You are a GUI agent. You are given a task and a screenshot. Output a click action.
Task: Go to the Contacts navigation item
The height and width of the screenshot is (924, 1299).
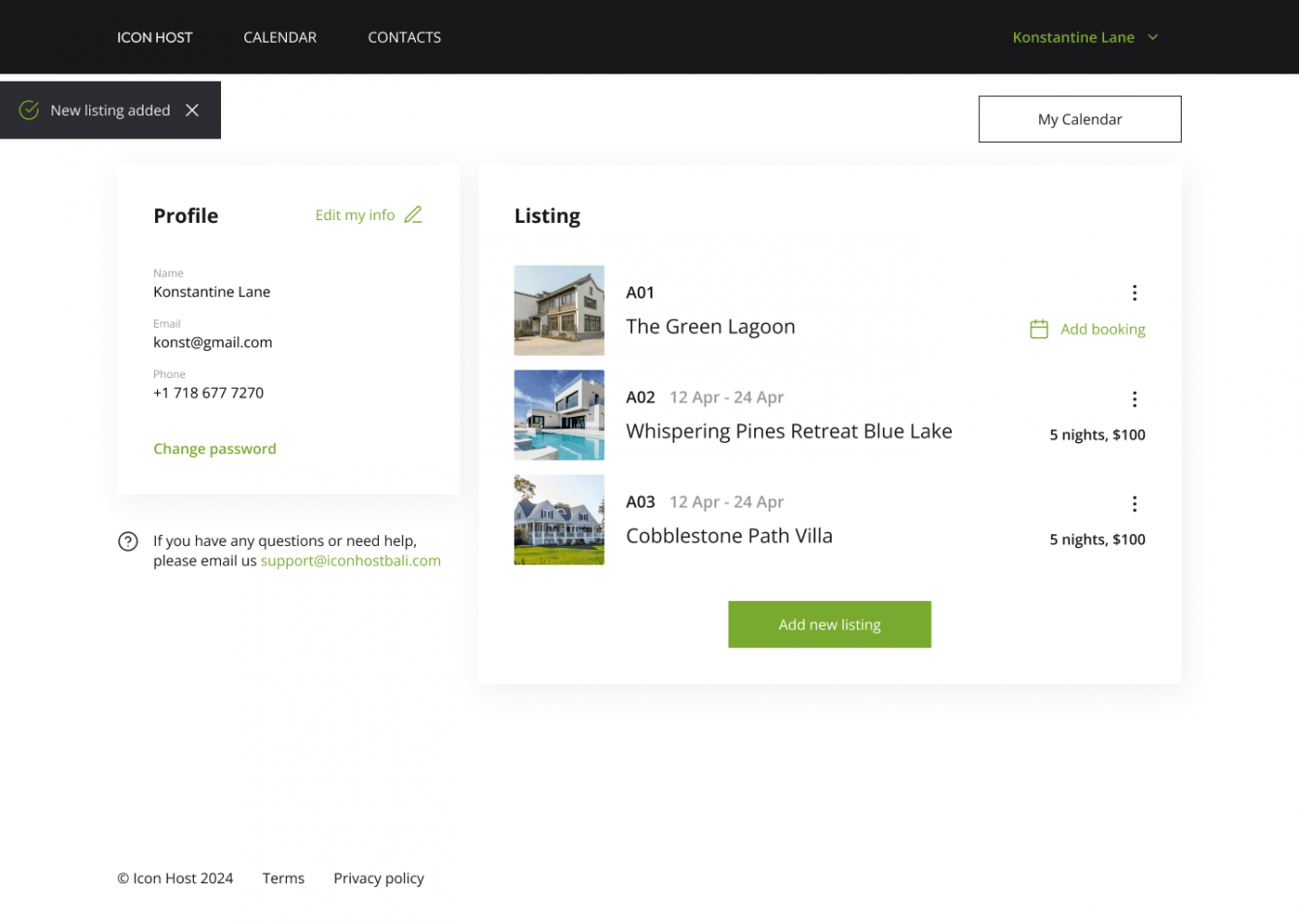[404, 38]
